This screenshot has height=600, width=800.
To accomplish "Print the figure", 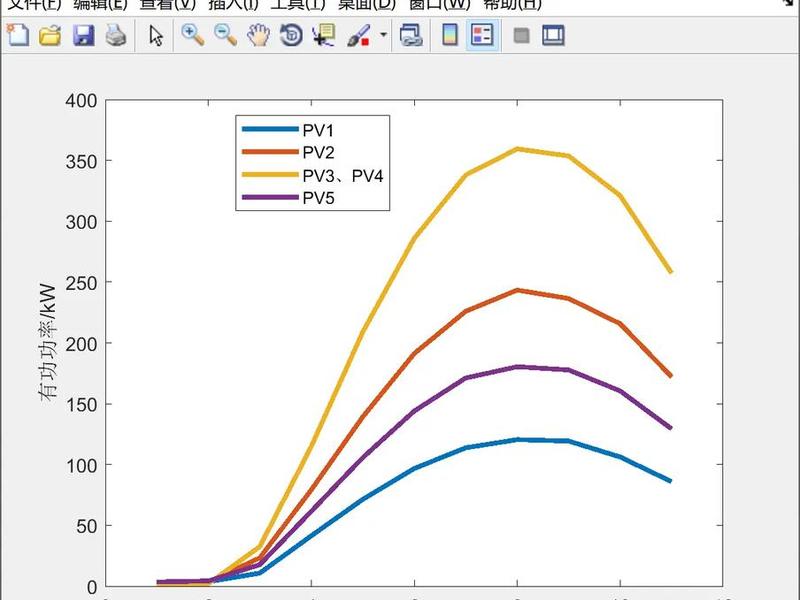I will coord(116,35).
